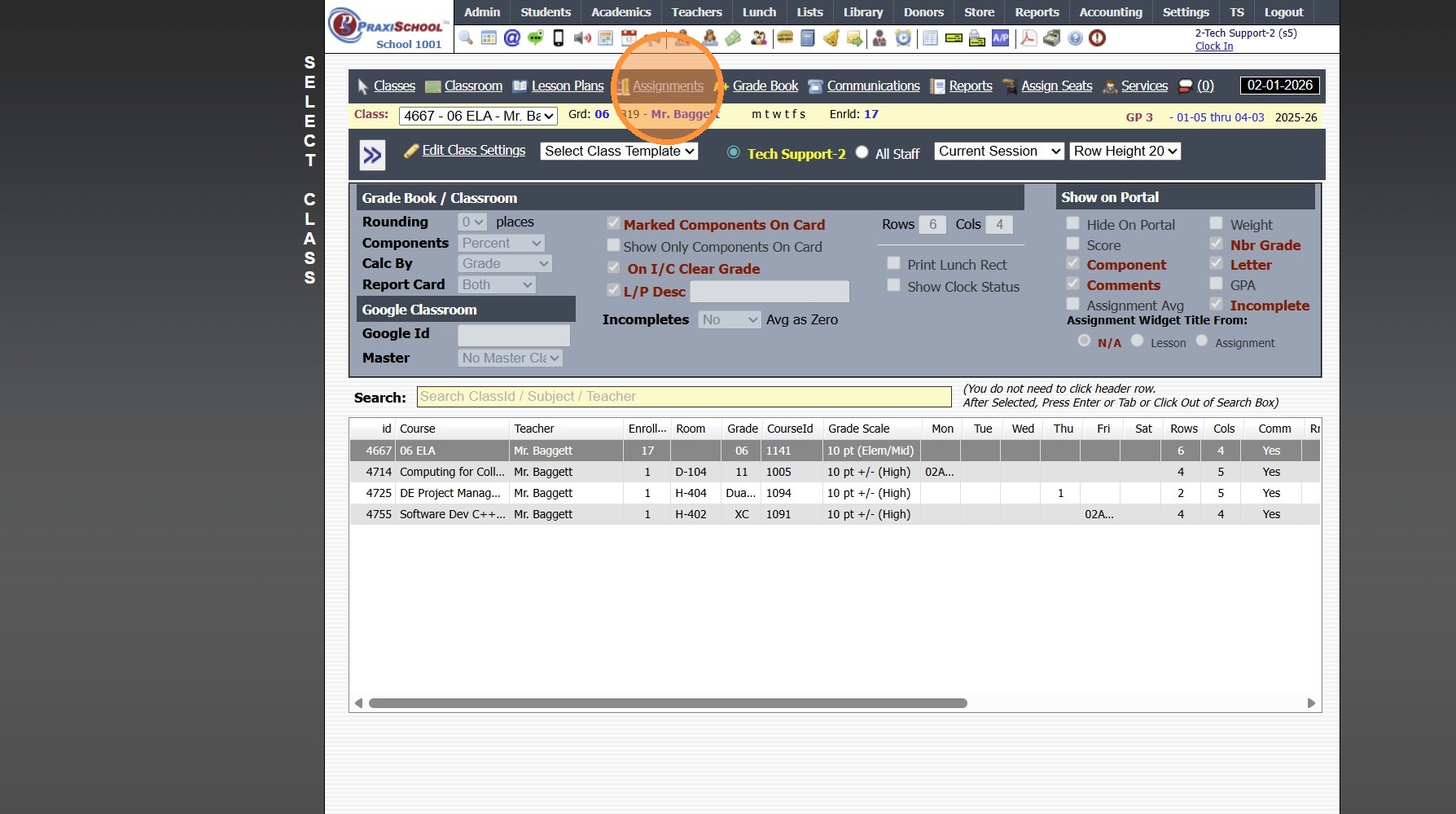The height and width of the screenshot is (814, 1456).
Task: Click the red circular exclamation icon
Action: point(1098,38)
